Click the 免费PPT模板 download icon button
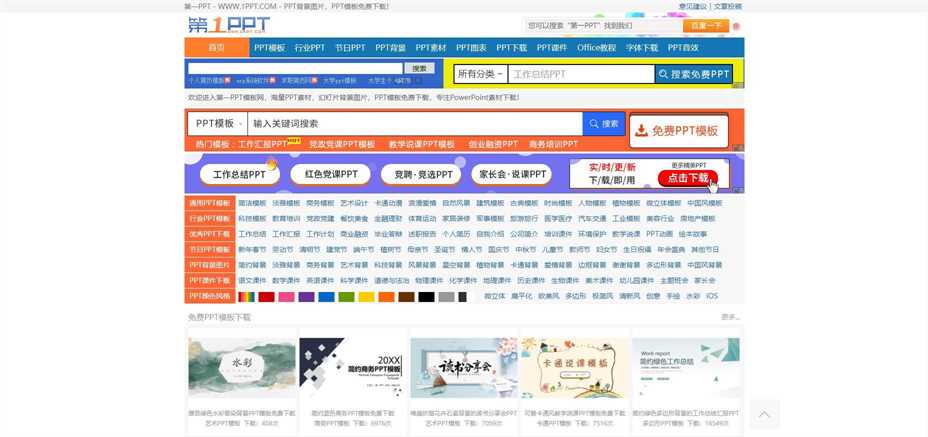928x437 pixels. click(678, 131)
